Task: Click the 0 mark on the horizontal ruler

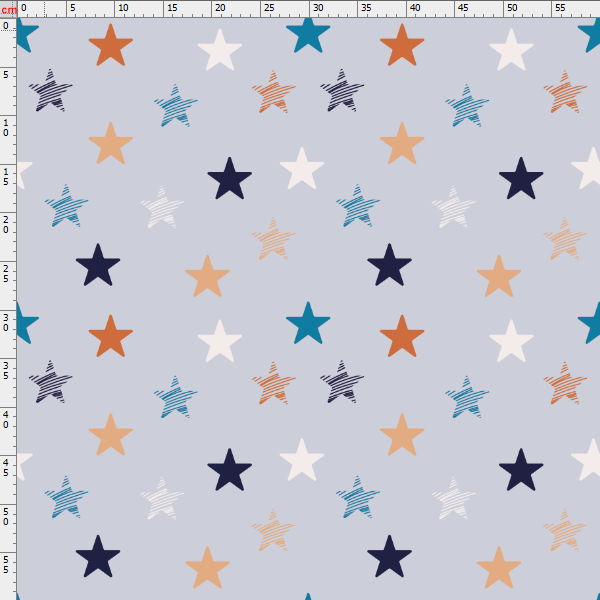Action: coord(24,8)
